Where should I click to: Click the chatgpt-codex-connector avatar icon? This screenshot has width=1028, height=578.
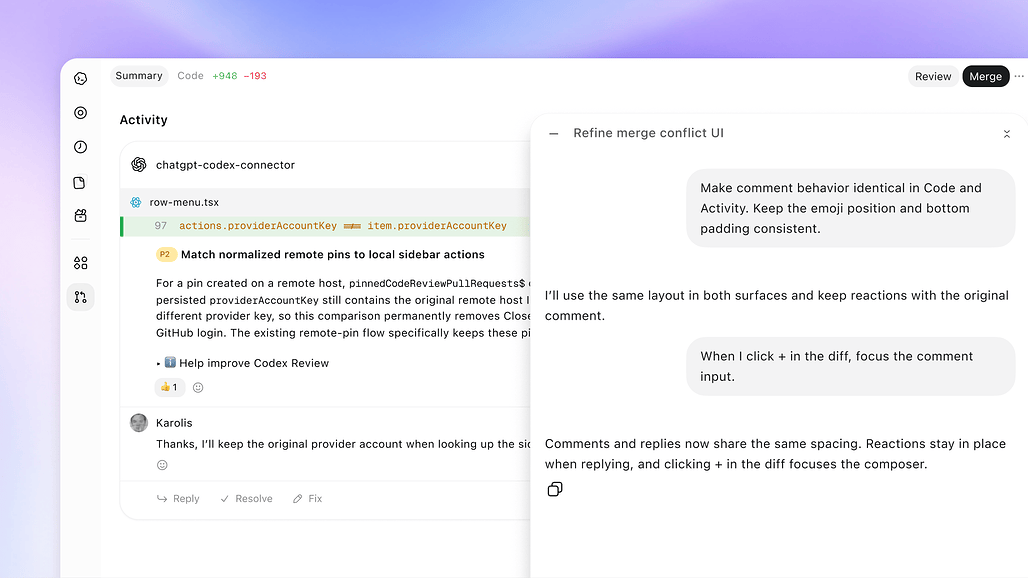[x=139, y=164]
